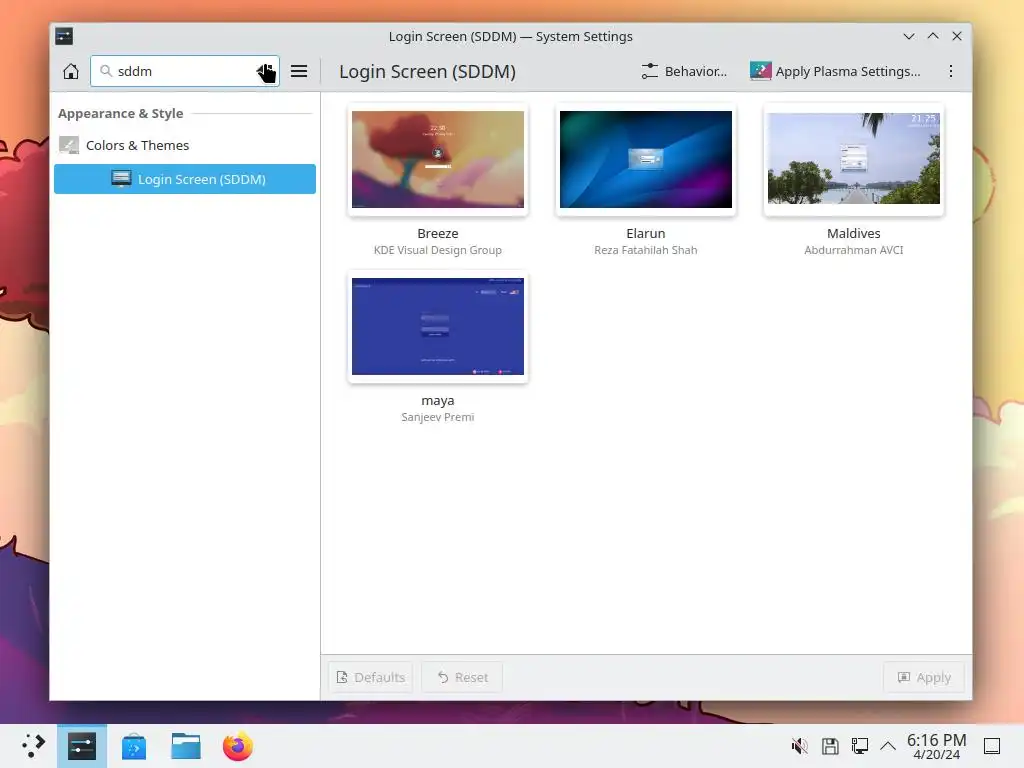
Task: Click author text KDE Visual Design Group
Action: click(x=438, y=250)
